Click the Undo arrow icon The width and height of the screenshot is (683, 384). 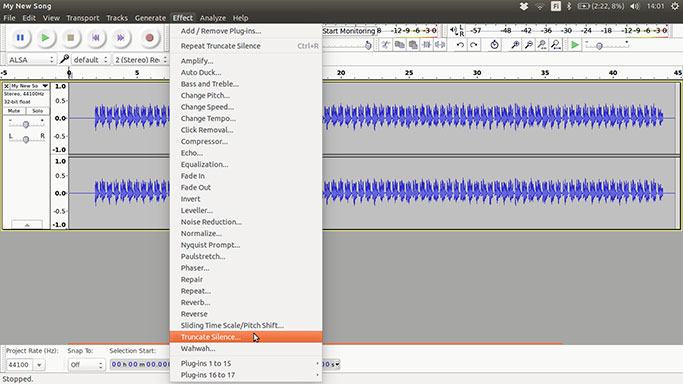point(460,45)
